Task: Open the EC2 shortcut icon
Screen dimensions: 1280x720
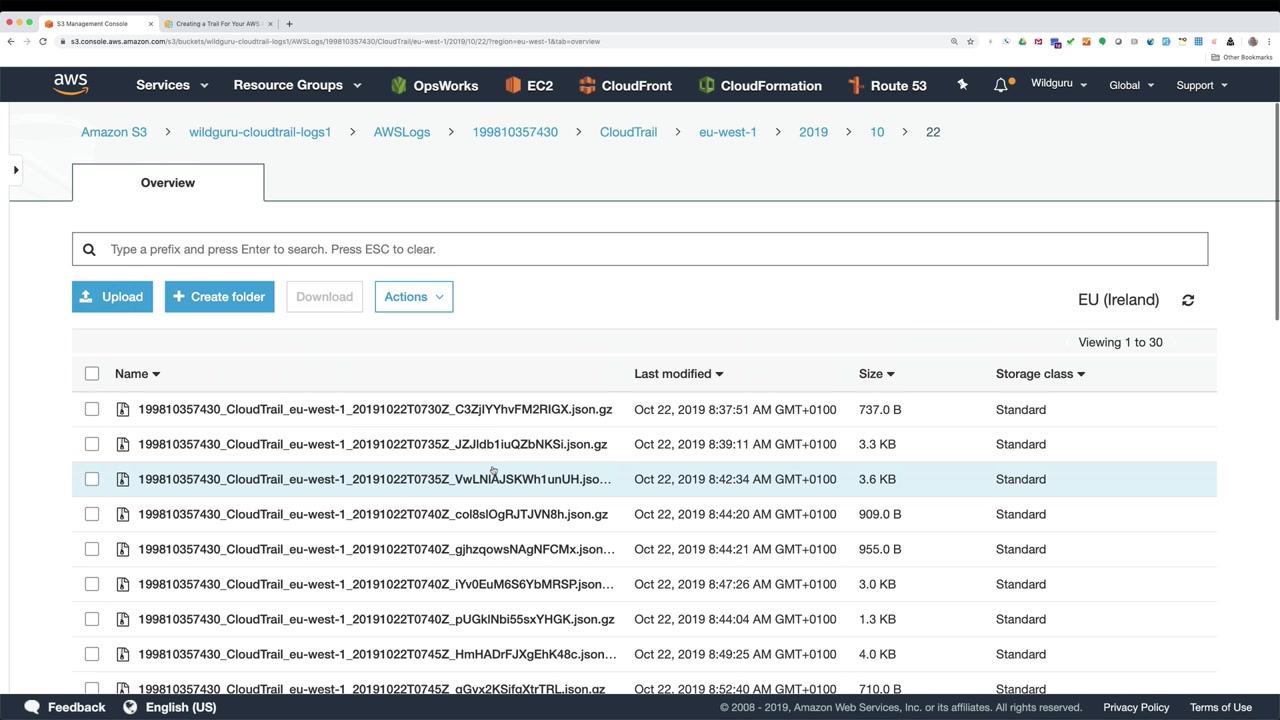Action: tap(513, 85)
